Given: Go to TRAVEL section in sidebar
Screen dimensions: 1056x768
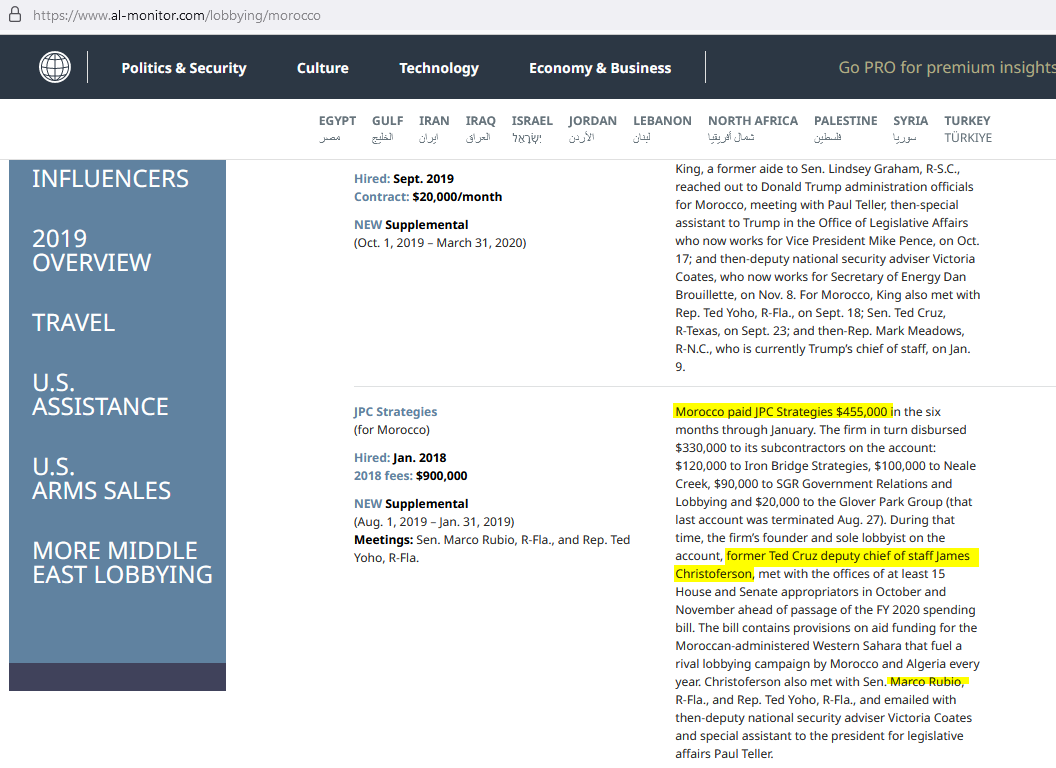Looking at the screenshot, I should pyautogui.click(x=73, y=323).
